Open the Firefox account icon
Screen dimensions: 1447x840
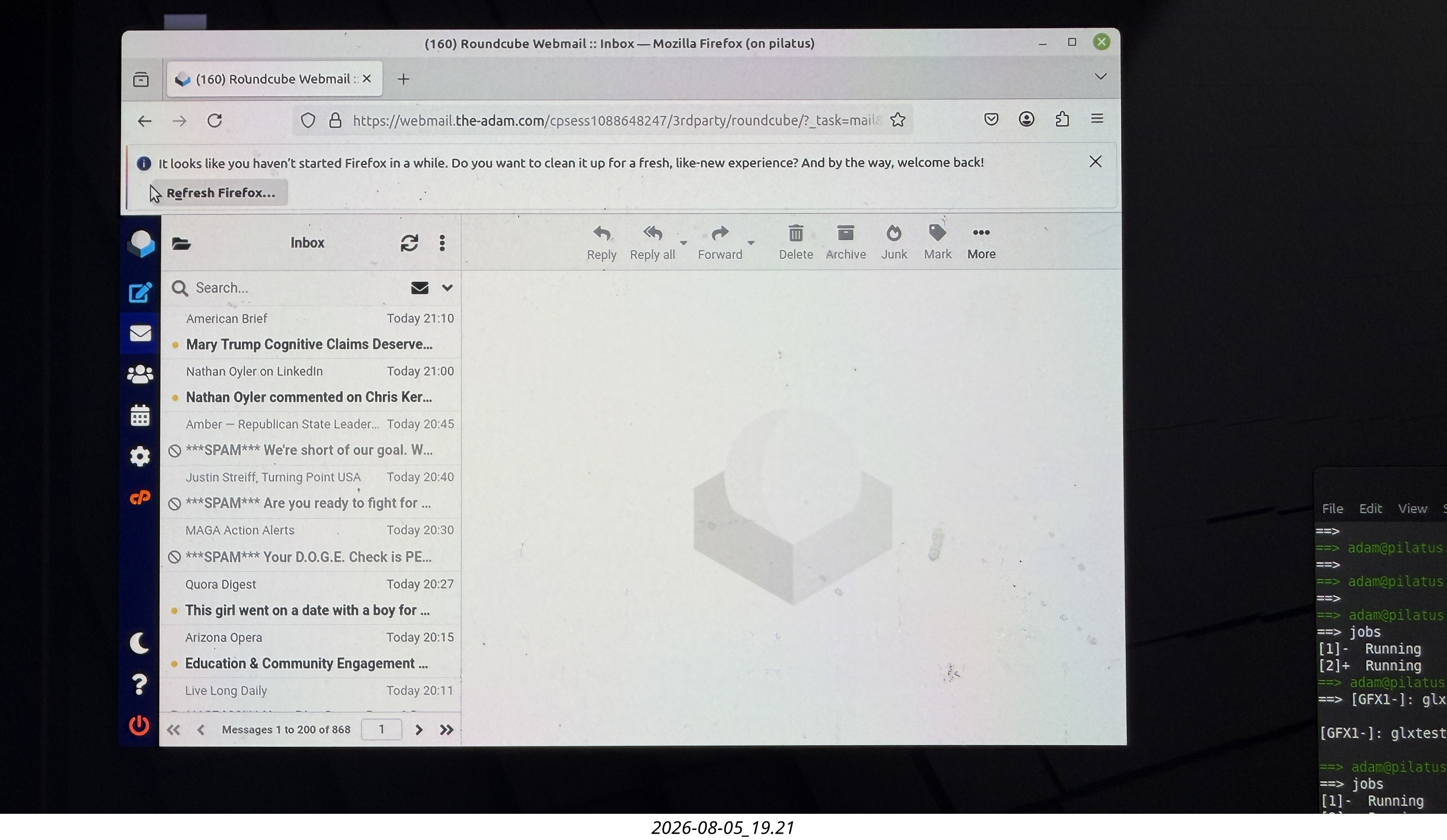(1026, 119)
